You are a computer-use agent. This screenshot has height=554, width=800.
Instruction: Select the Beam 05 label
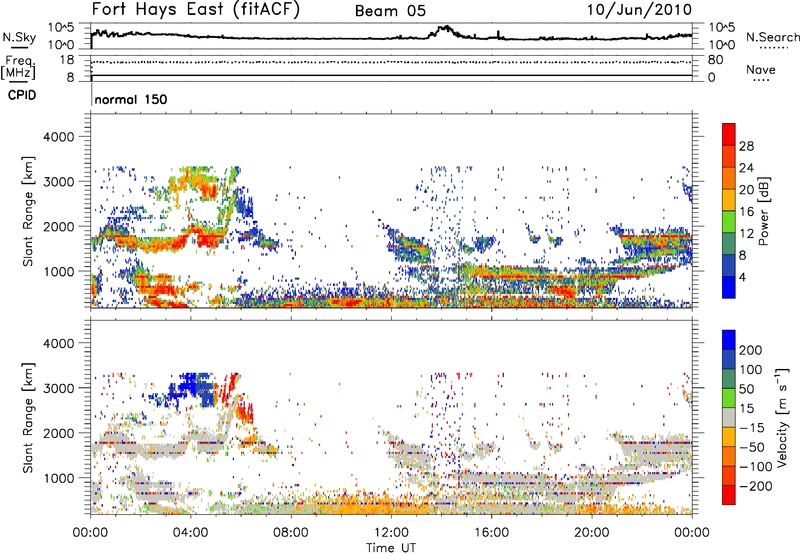390,11
